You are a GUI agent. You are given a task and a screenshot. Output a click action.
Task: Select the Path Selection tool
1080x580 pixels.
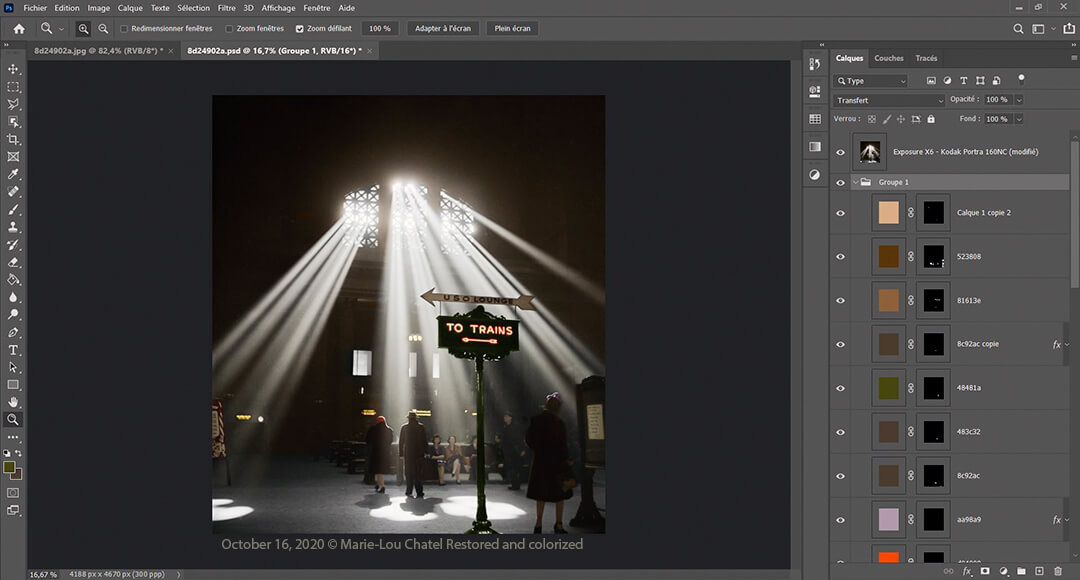13,367
